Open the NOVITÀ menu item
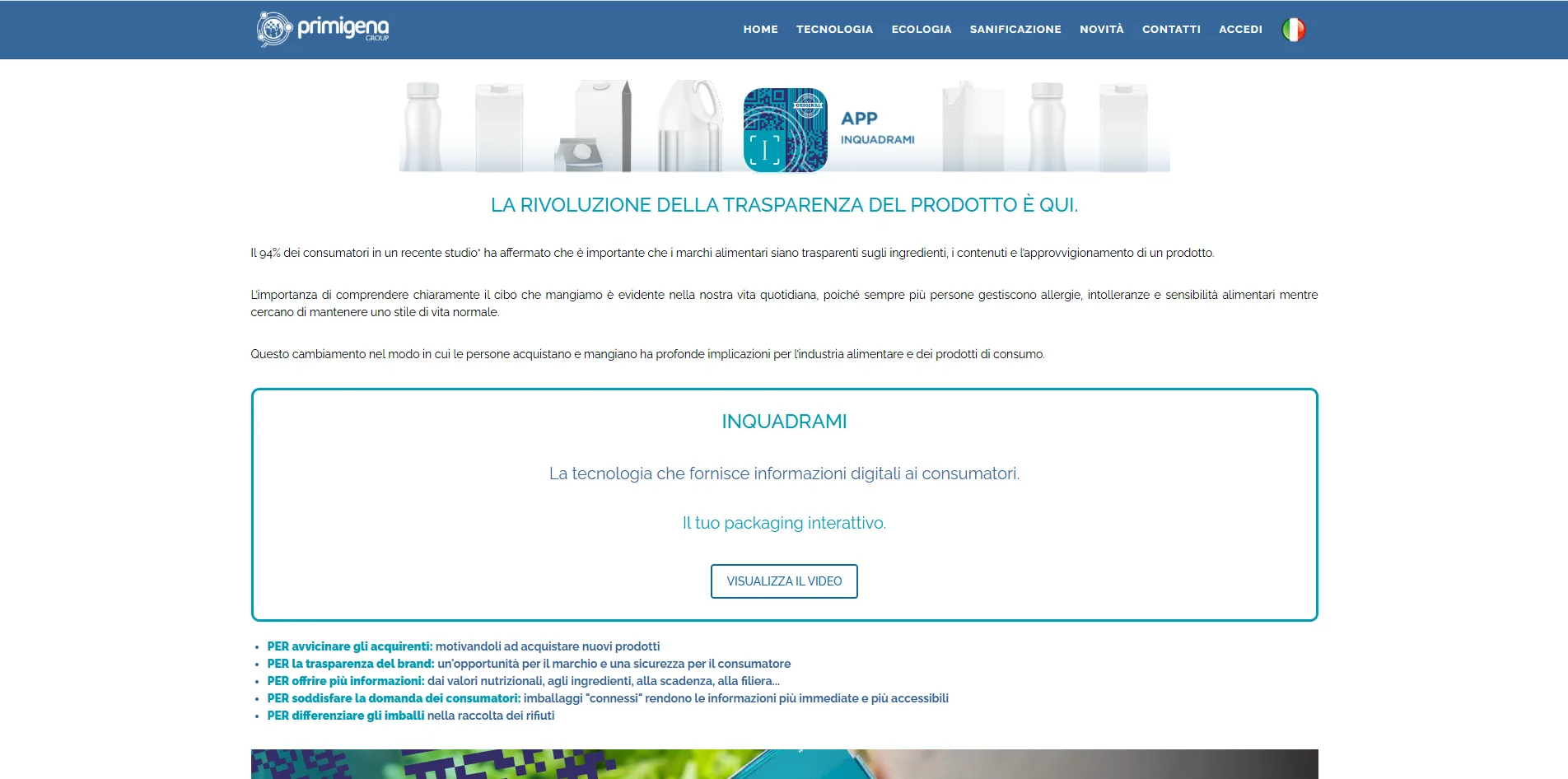Screen dimensions: 1568x779 pyautogui.click(x=1101, y=29)
